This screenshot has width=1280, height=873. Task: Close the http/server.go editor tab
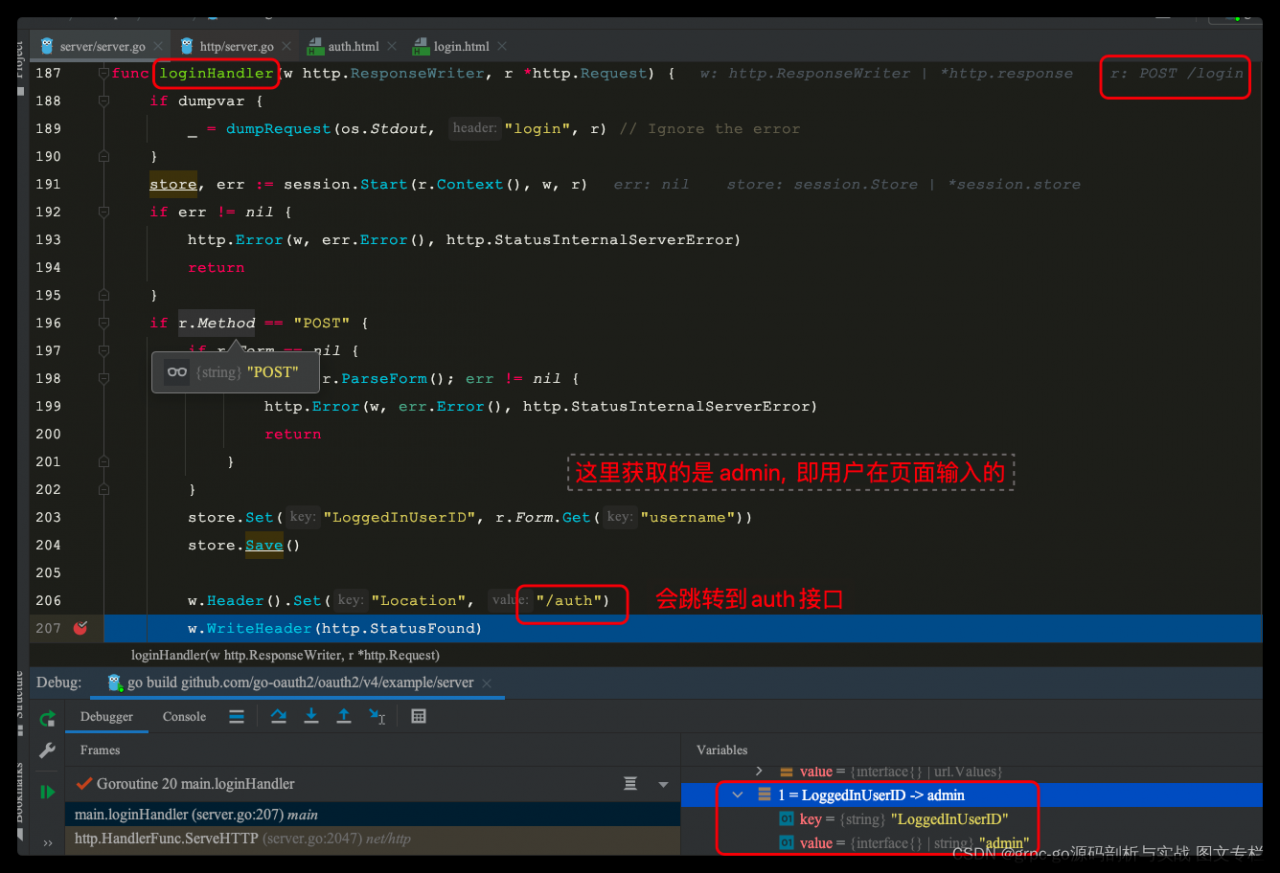click(x=287, y=46)
